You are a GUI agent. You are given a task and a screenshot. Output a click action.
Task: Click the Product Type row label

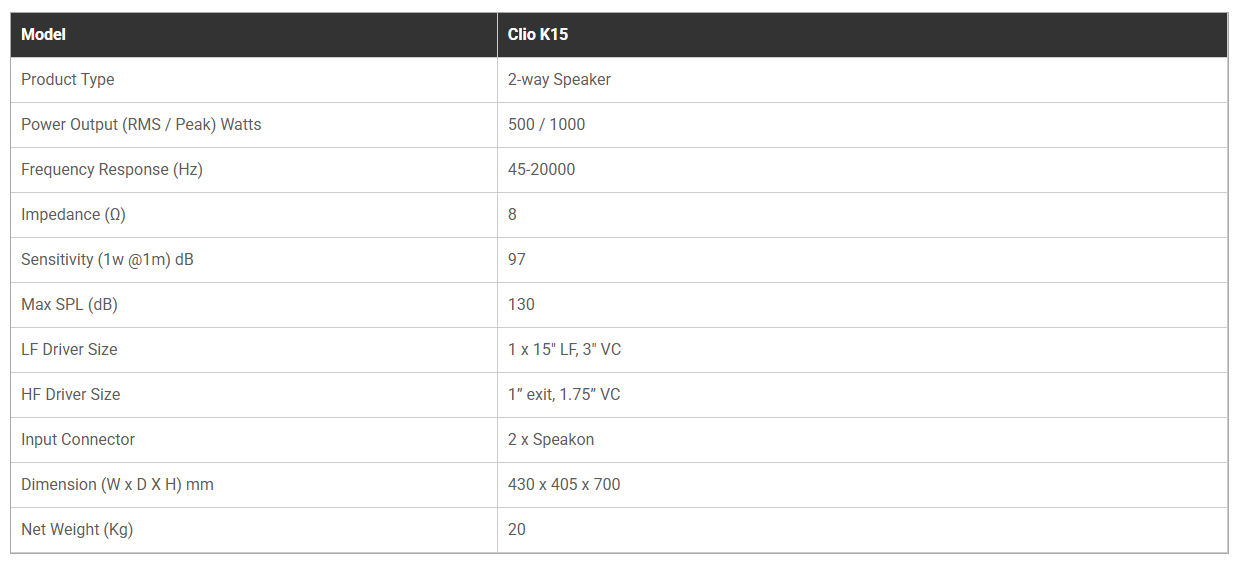pos(68,80)
